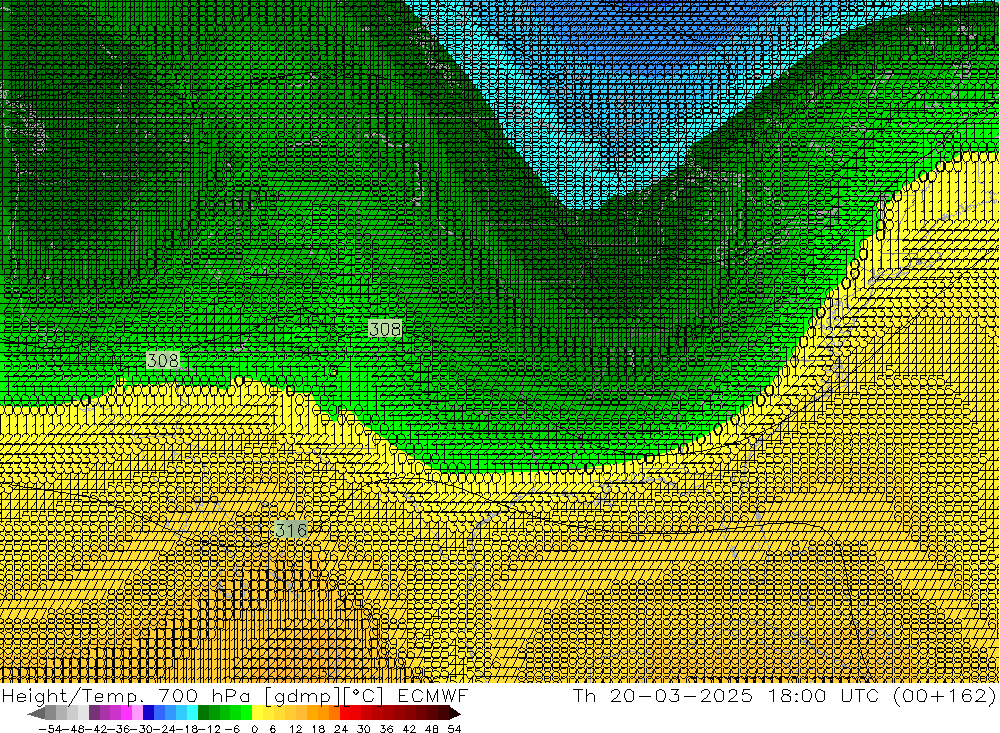The image size is (1000, 733).
Task: Click the left arrow end of color scale
Action: (x=36, y=713)
